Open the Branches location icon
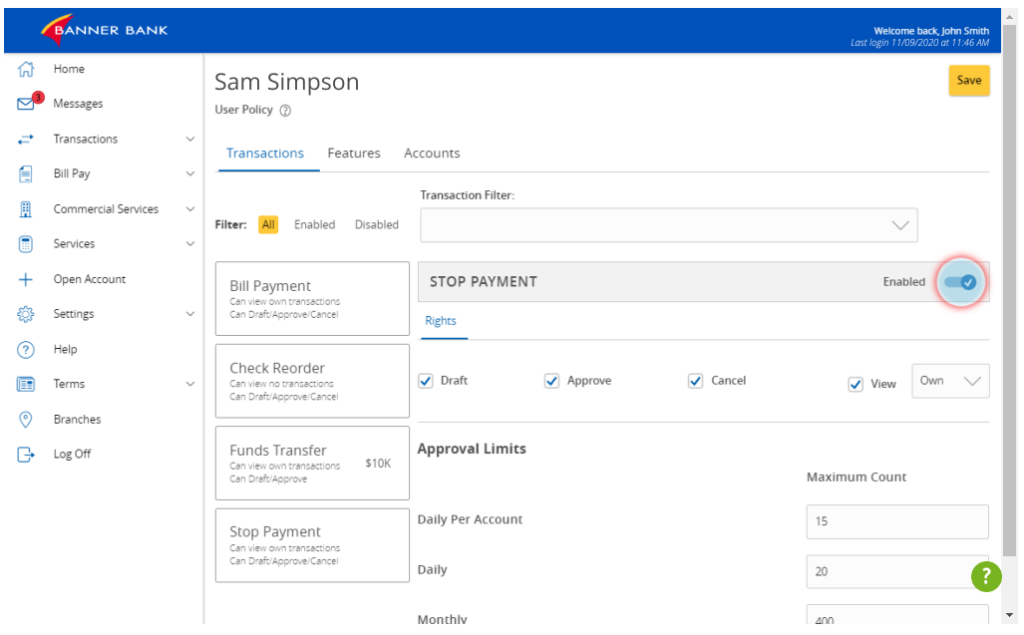The width and height of the screenshot is (1024, 635). click(24, 418)
